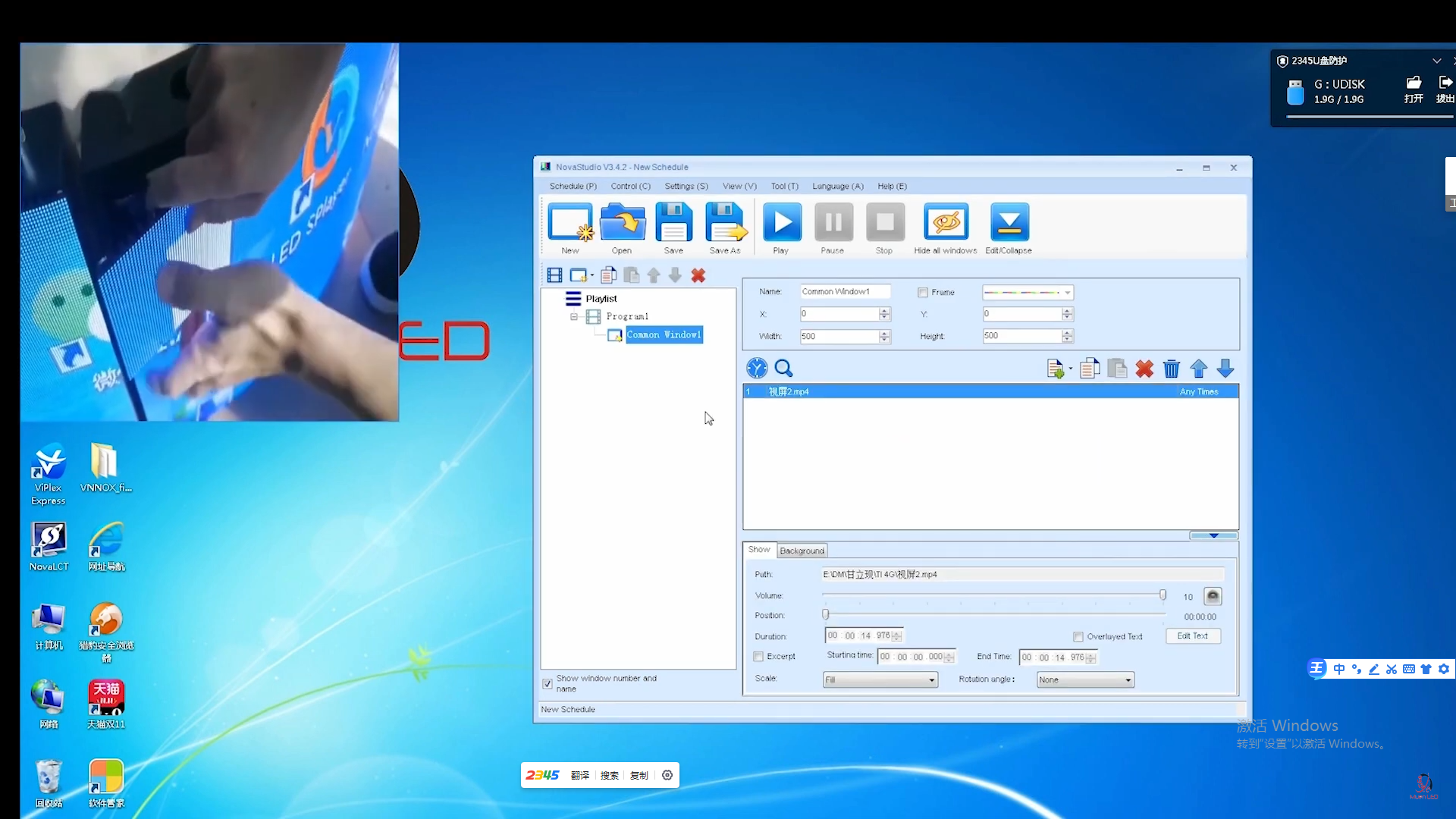The image size is (1456, 819).
Task: Open the Rotation angle dropdown
Action: tap(1085, 680)
